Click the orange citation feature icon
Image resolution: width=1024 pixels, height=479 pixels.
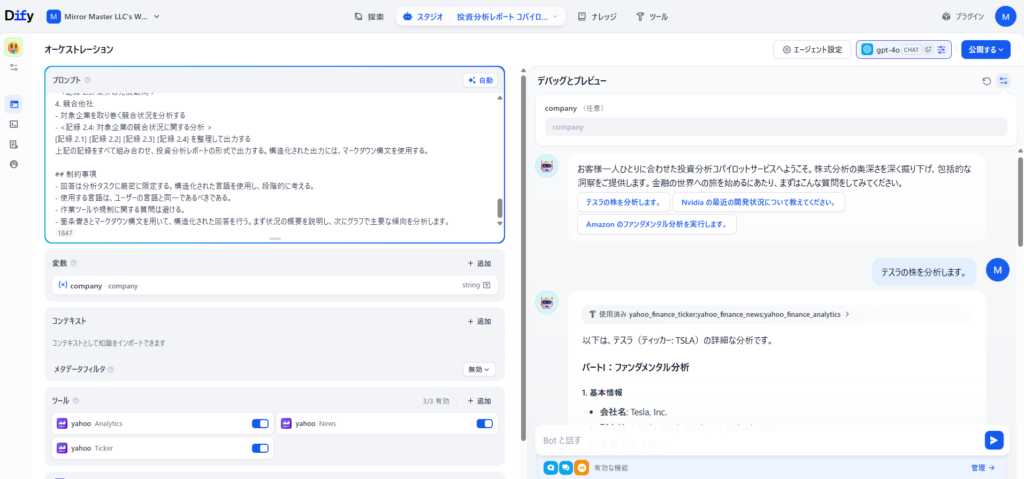coord(581,468)
